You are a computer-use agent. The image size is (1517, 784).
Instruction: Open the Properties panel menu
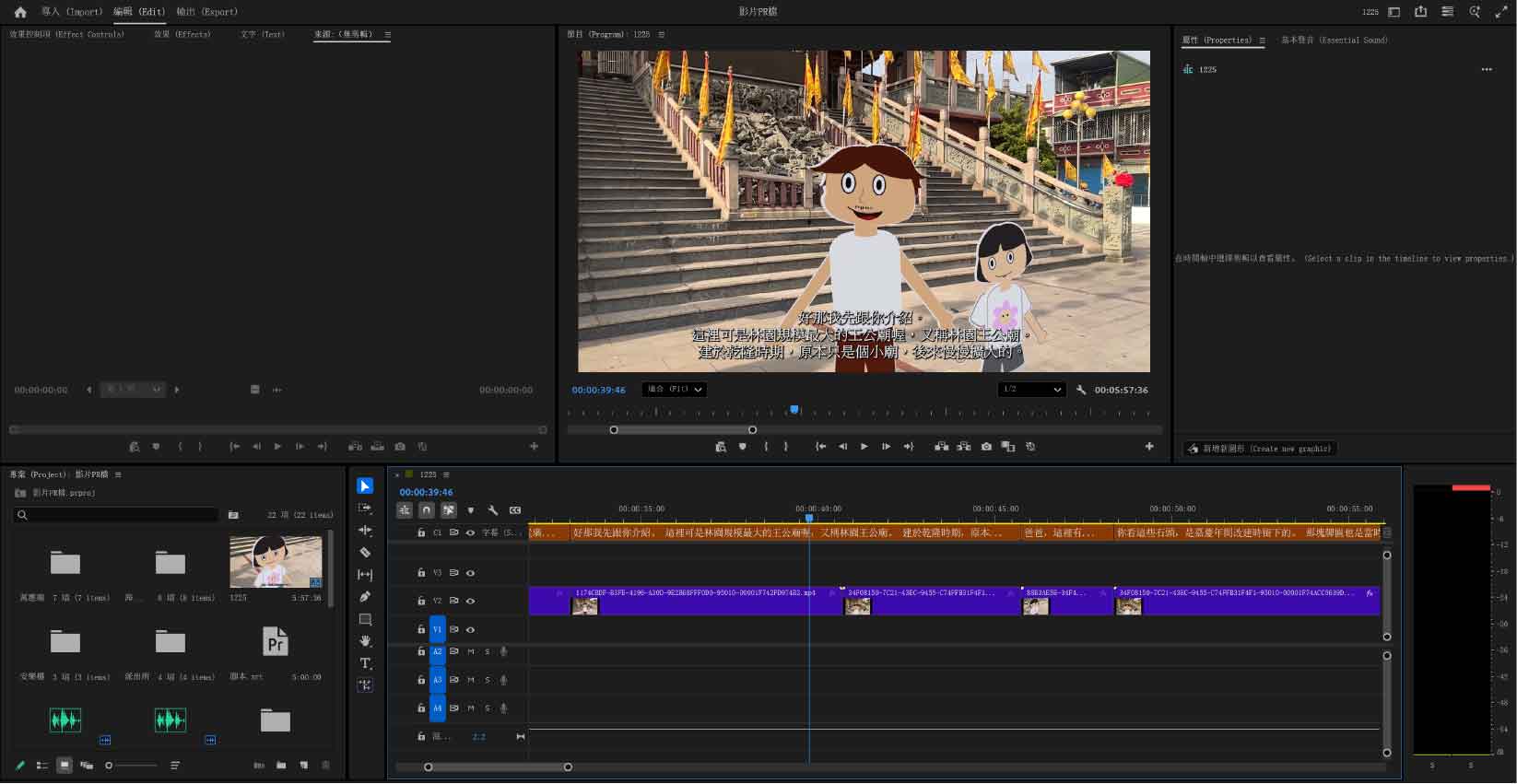[x=1262, y=41]
